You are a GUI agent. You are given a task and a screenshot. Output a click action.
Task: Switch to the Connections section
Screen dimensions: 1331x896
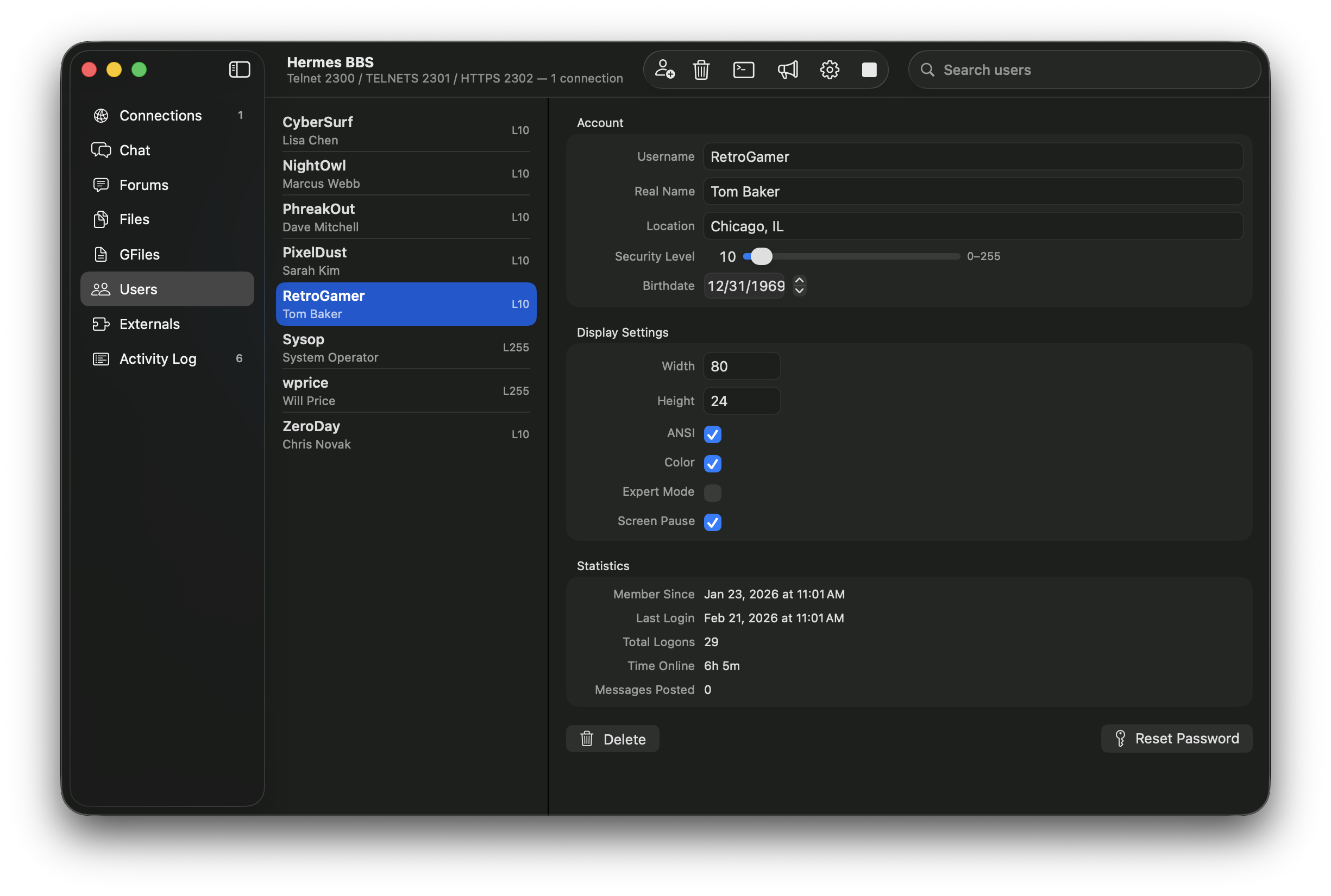pyautogui.click(x=160, y=116)
